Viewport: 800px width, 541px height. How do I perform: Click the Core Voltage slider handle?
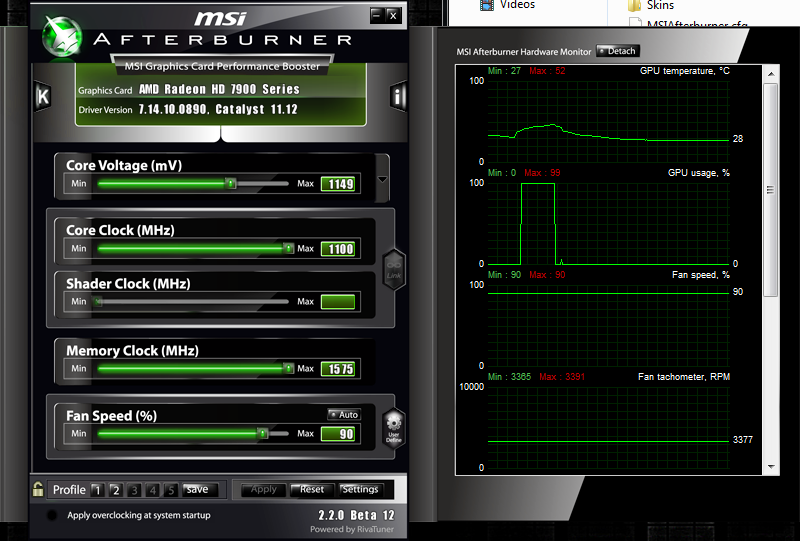[x=231, y=183]
